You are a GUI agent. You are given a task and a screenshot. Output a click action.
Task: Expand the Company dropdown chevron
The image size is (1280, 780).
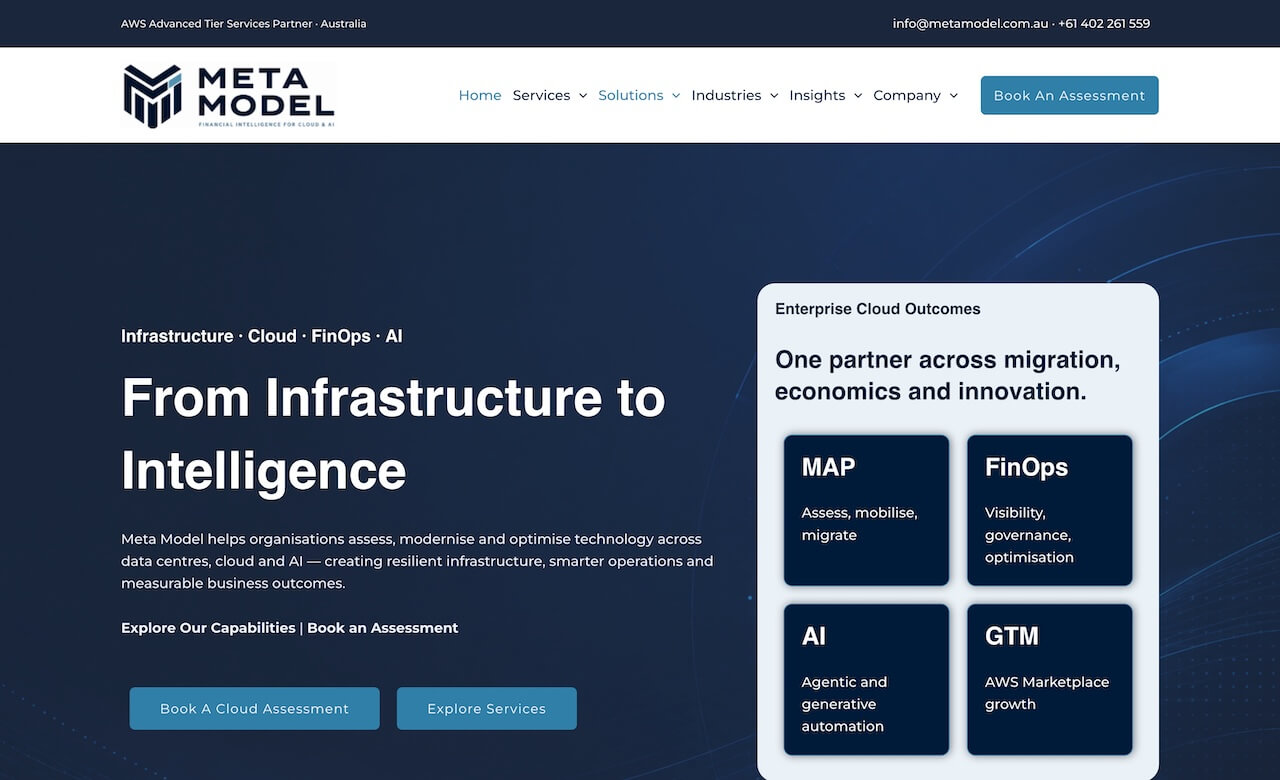(954, 96)
